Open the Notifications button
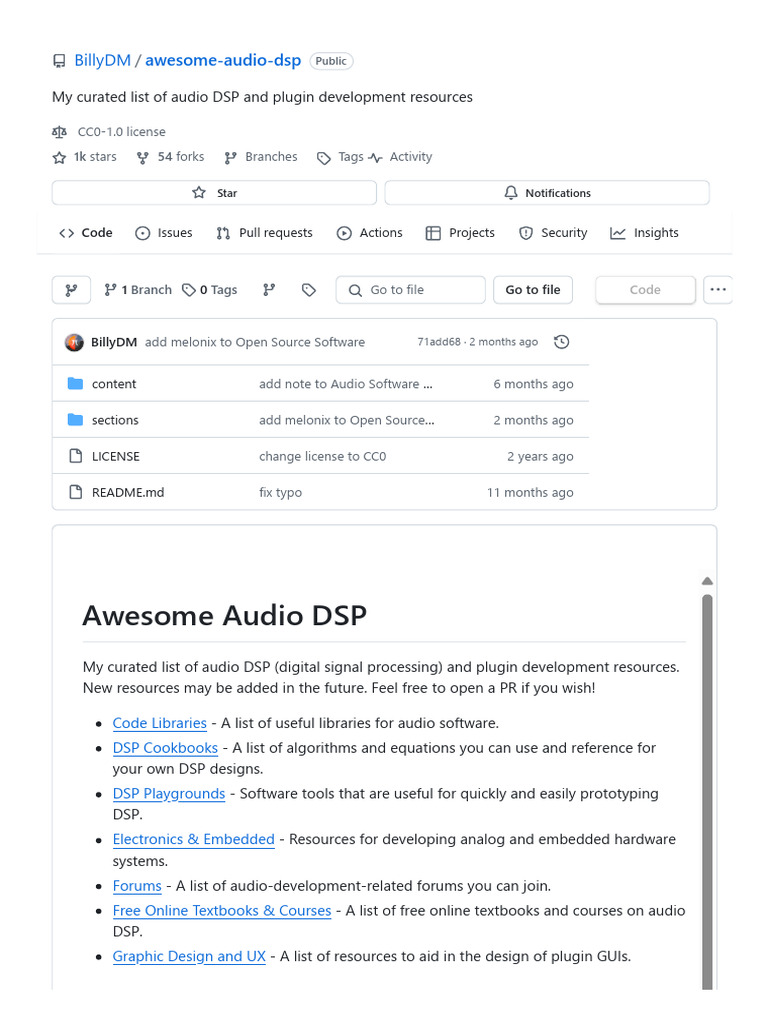The image size is (768, 1024). 547,193
